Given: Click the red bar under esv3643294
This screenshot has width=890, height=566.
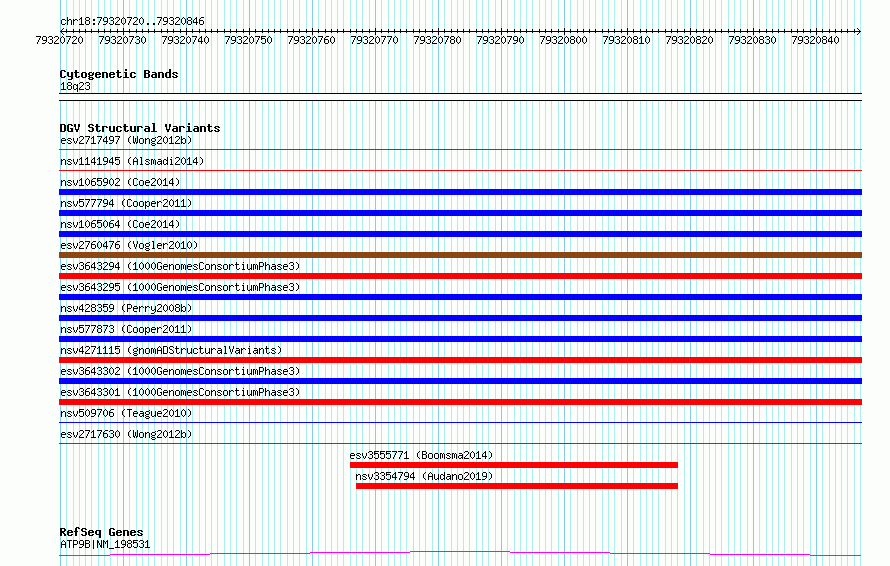Looking at the screenshot, I should click(460, 276).
